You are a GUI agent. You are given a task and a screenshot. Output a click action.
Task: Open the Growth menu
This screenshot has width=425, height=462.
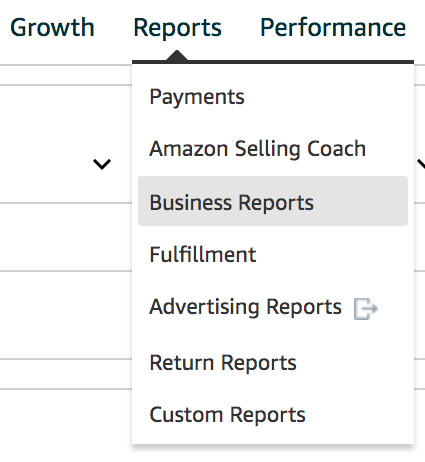point(52,27)
